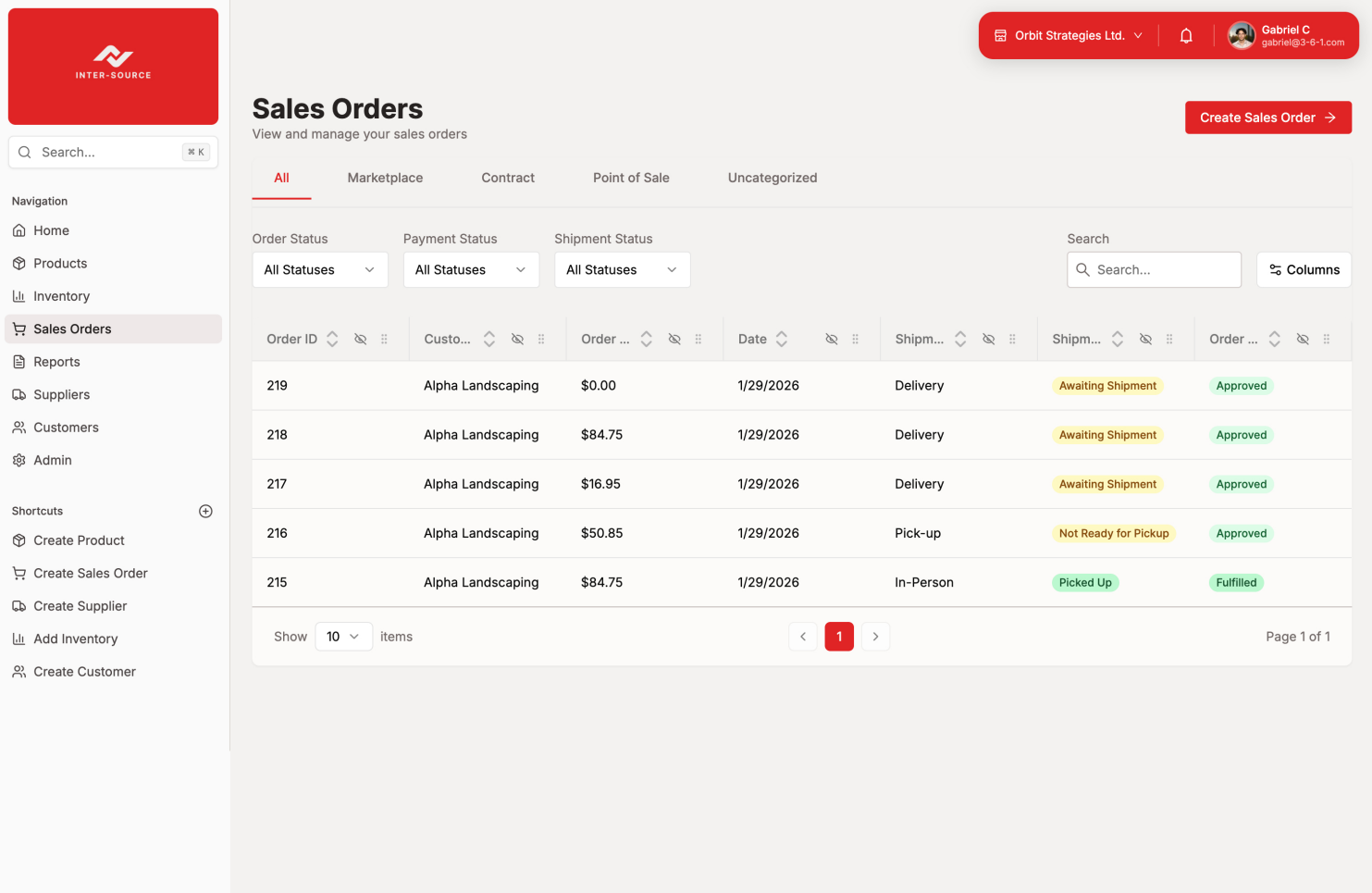The width and height of the screenshot is (1372, 893).
Task: Click the Create Sales Order button
Action: (1267, 118)
